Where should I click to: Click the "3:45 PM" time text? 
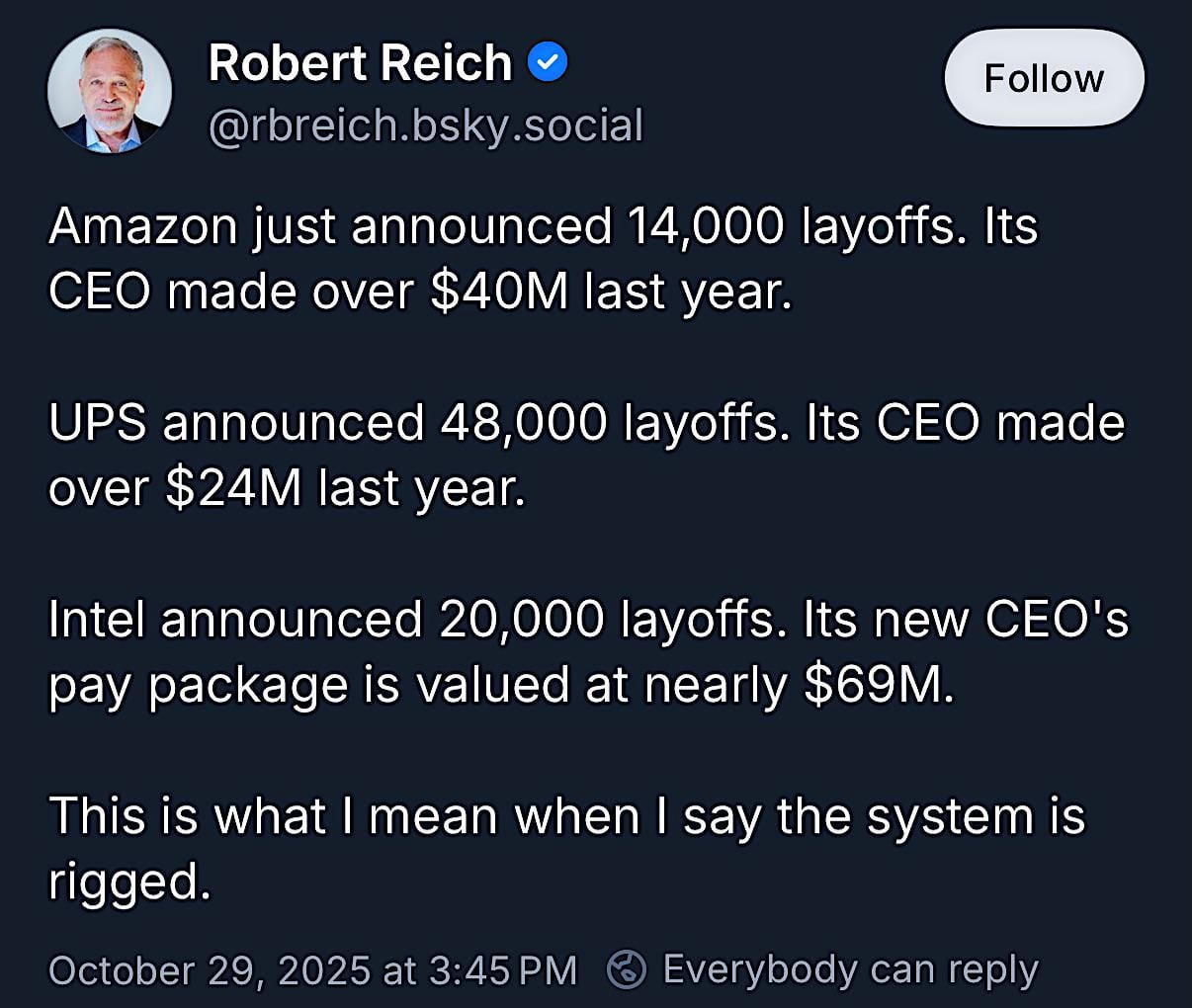pos(504,970)
